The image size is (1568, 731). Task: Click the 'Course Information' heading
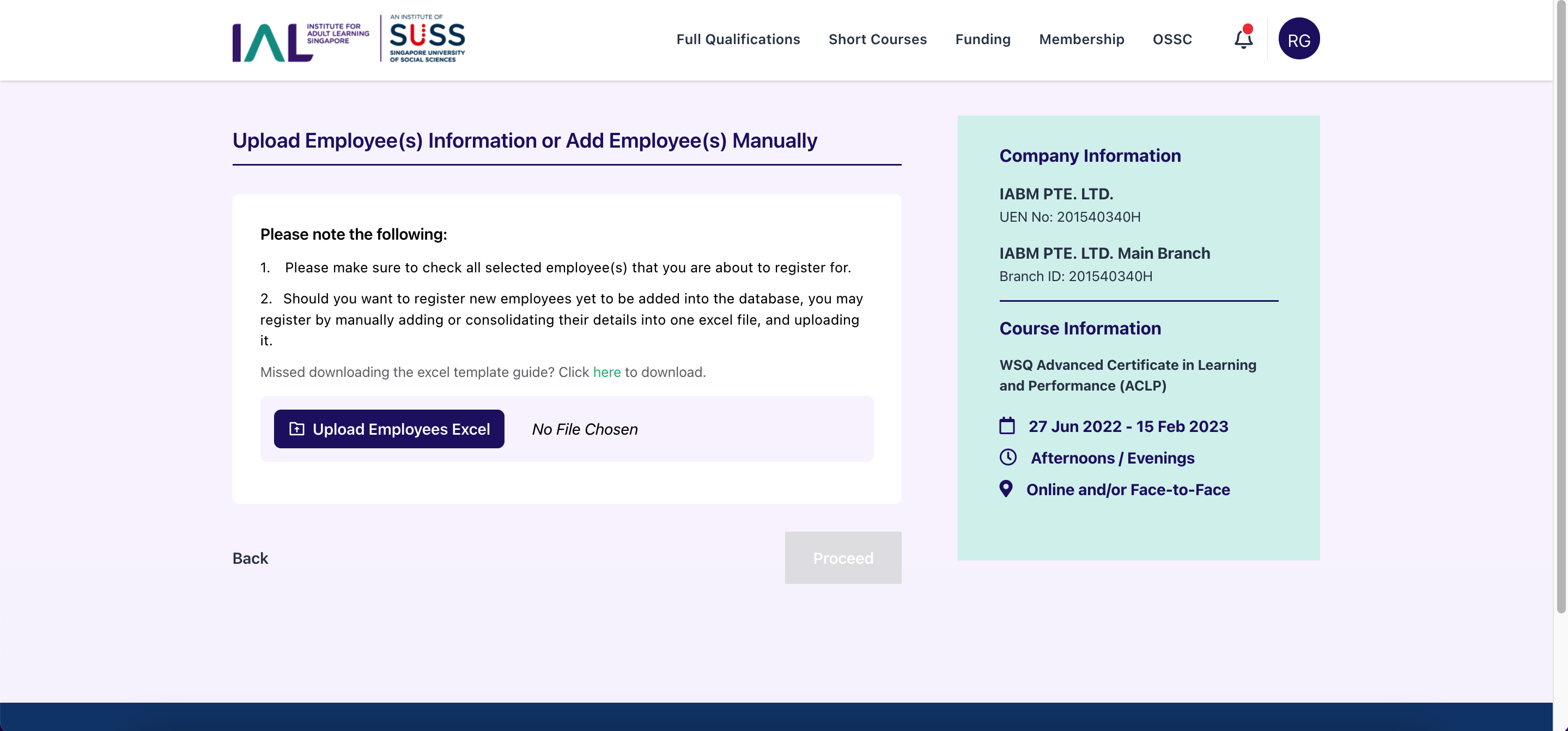[x=1080, y=328]
